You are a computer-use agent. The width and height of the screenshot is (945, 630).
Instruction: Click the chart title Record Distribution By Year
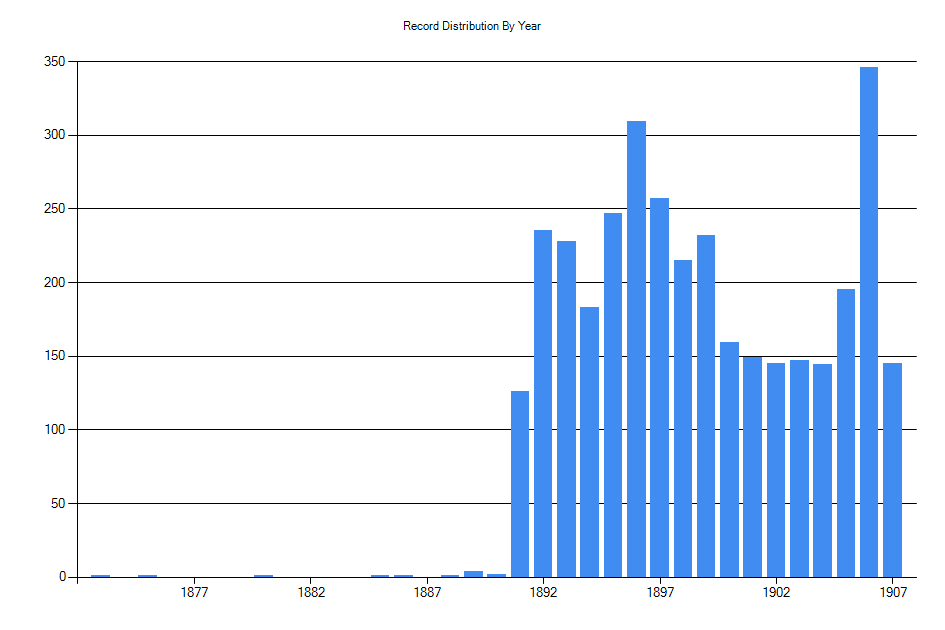[x=471, y=26]
